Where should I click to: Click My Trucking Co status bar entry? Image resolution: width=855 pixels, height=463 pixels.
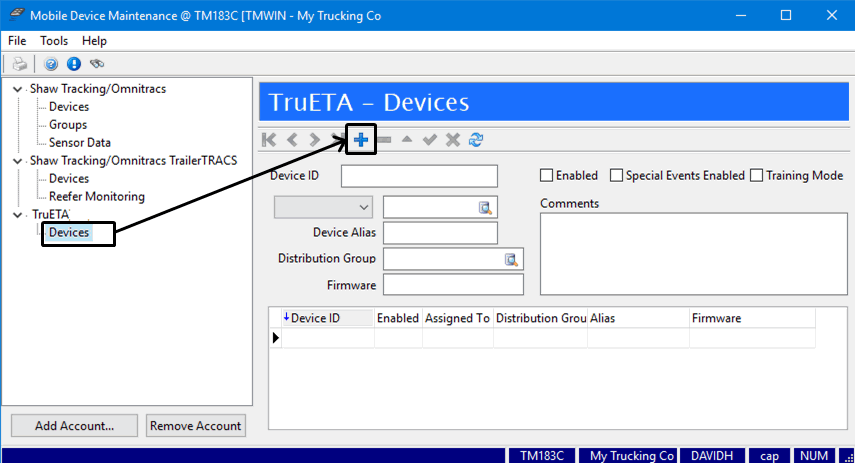pos(628,456)
